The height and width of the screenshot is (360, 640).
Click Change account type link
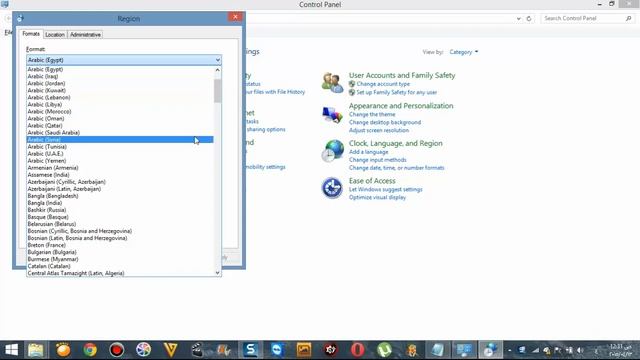pos(383,84)
